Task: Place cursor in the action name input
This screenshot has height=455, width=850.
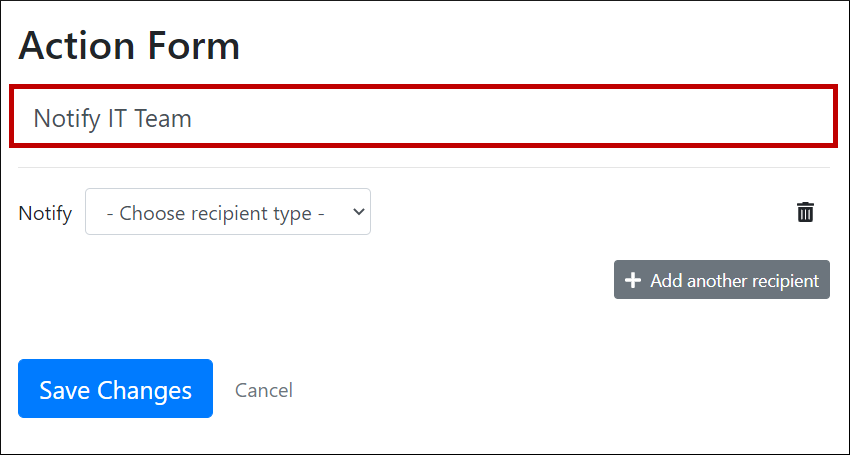Action: tap(422, 118)
